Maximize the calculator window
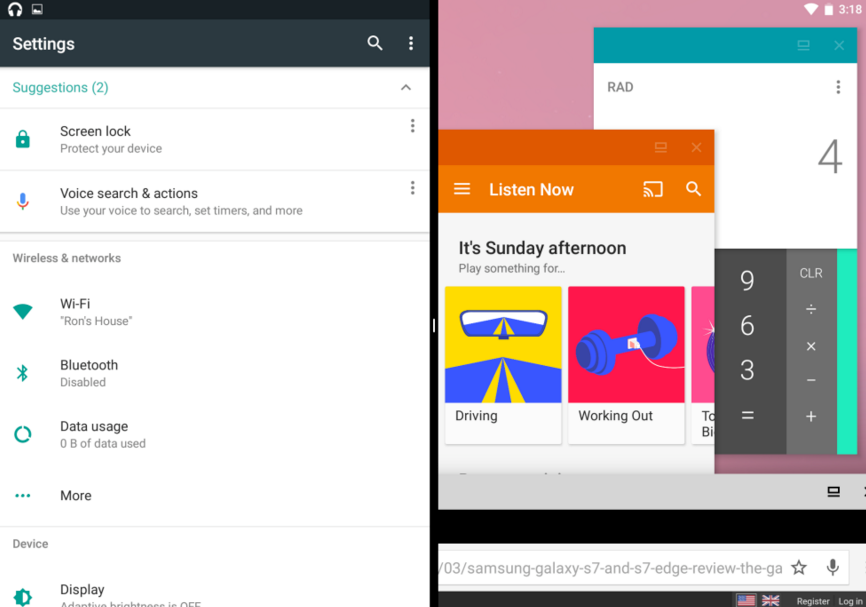 (804, 45)
